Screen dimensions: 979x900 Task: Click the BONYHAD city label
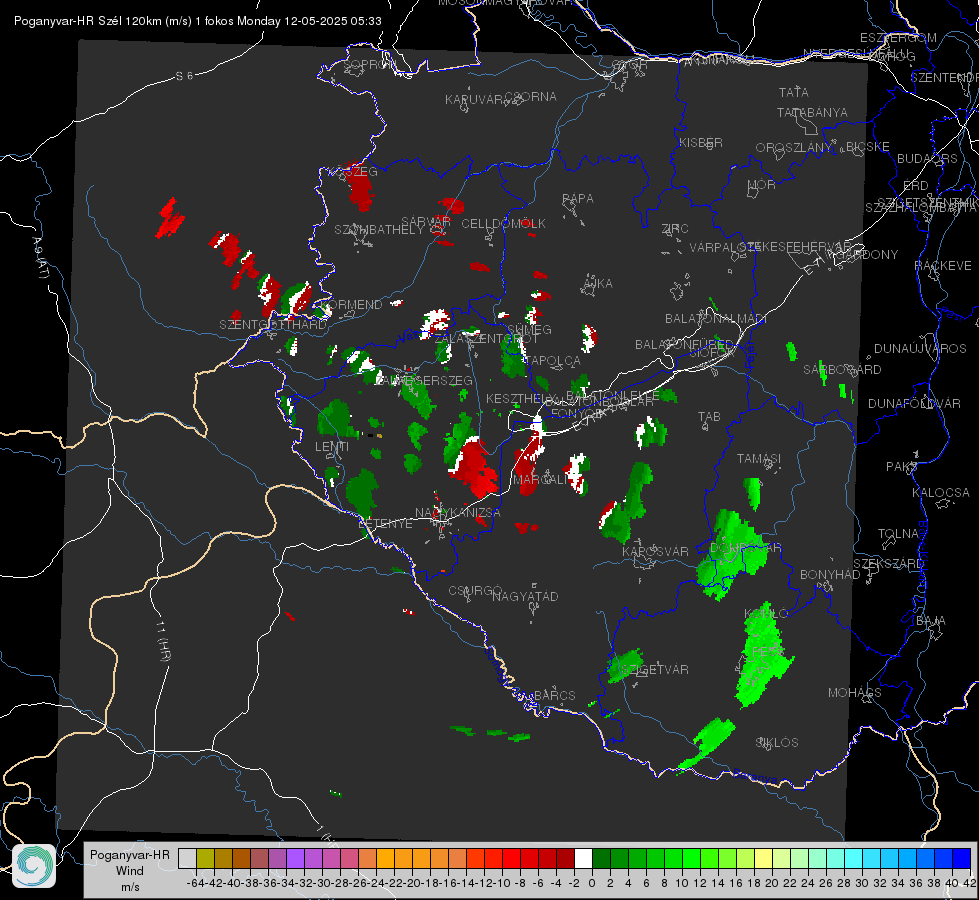pos(830,575)
